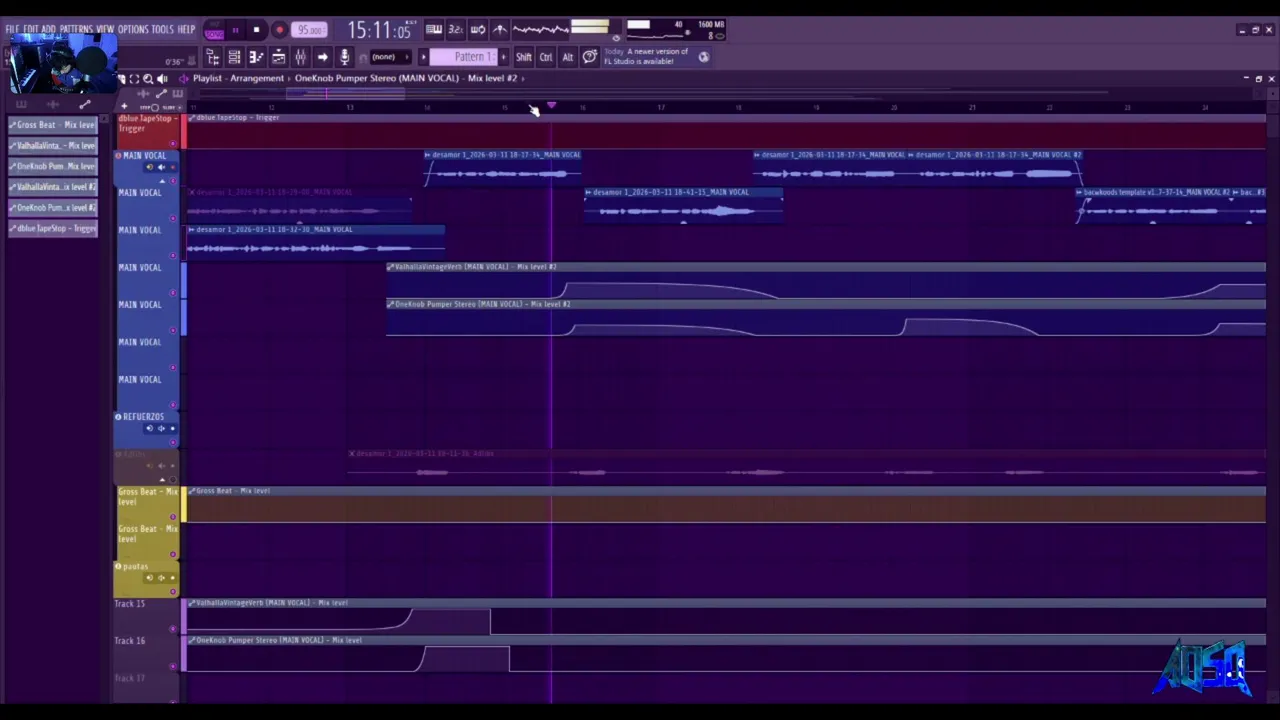Viewport: 1280px width, 720px height.
Task: Click the speaker icon on MAIN VOCAL group header
Action: (161, 167)
